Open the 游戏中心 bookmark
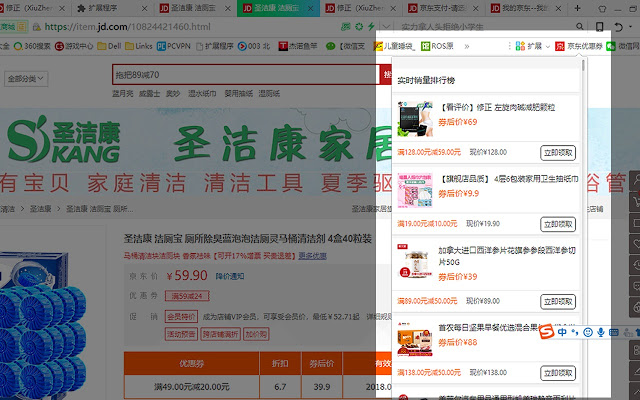 (74, 46)
